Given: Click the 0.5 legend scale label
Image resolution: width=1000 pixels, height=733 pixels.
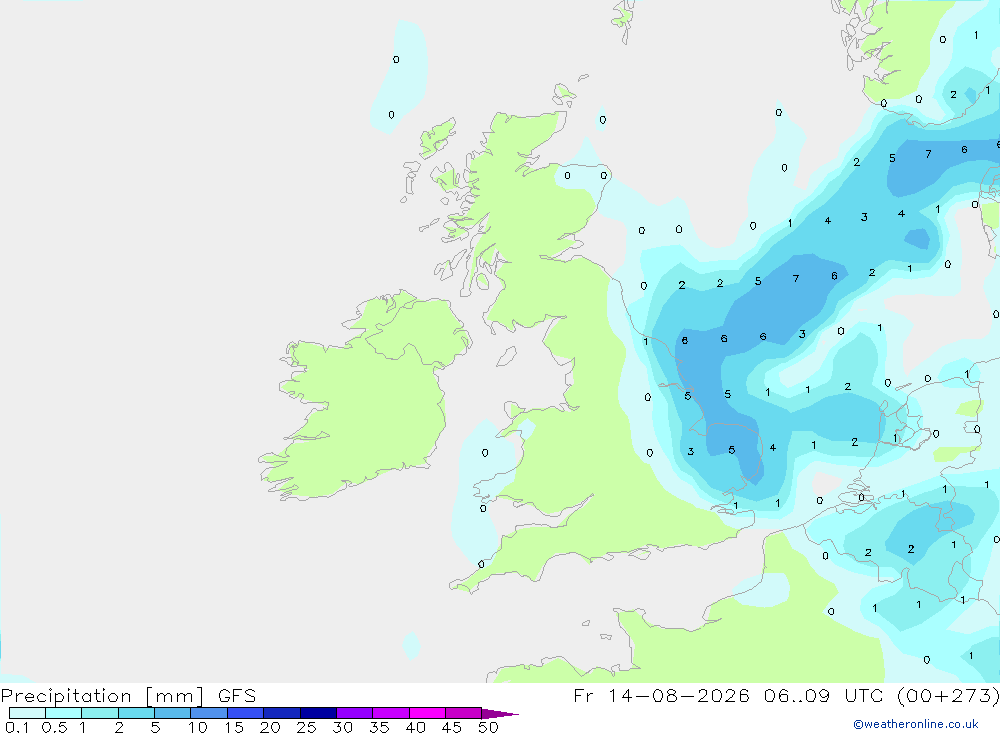Looking at the screenshot, I should [x=54, y=727].
